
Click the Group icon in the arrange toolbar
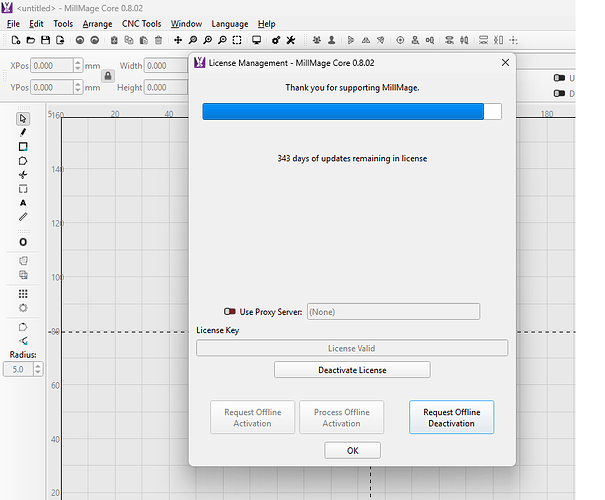point(317,40)
